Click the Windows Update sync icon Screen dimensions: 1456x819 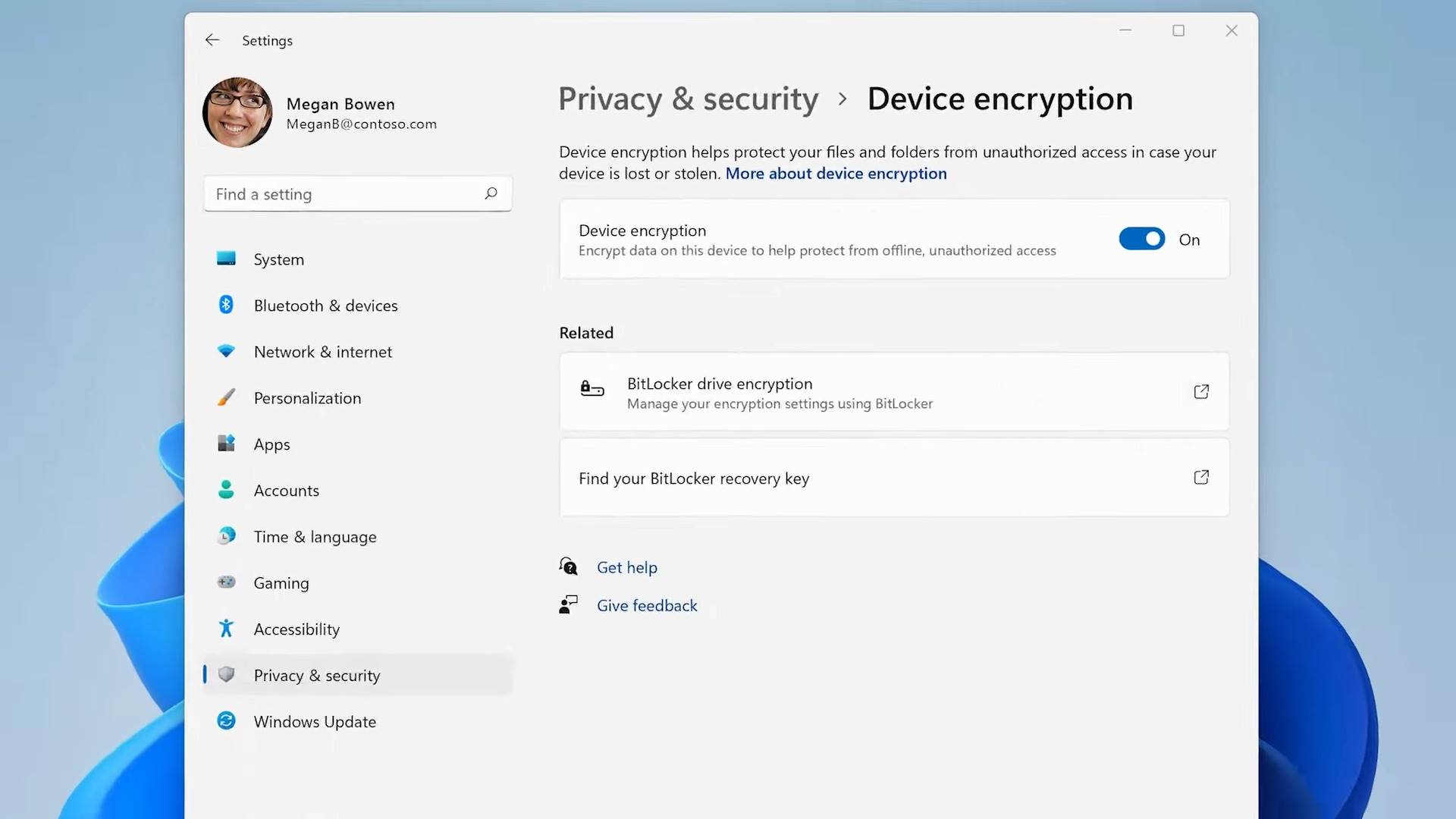[226, 721]
